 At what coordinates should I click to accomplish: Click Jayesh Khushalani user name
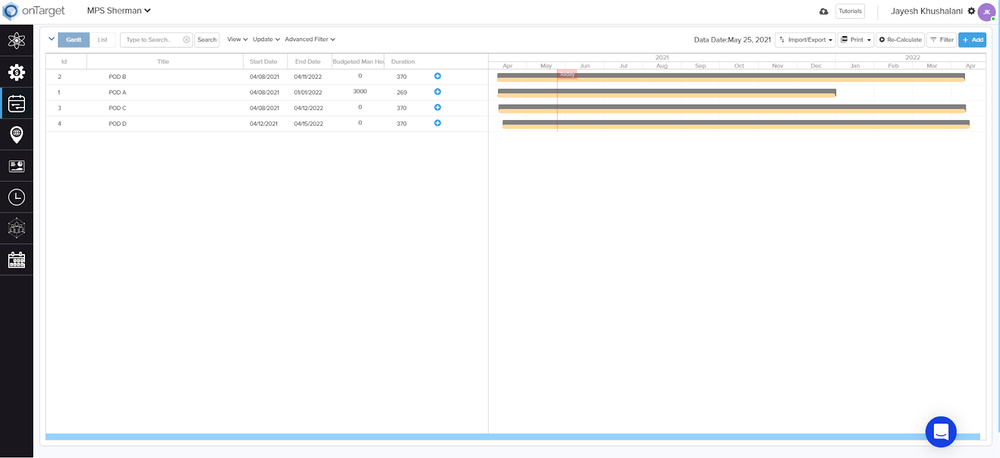click(927, 11)
